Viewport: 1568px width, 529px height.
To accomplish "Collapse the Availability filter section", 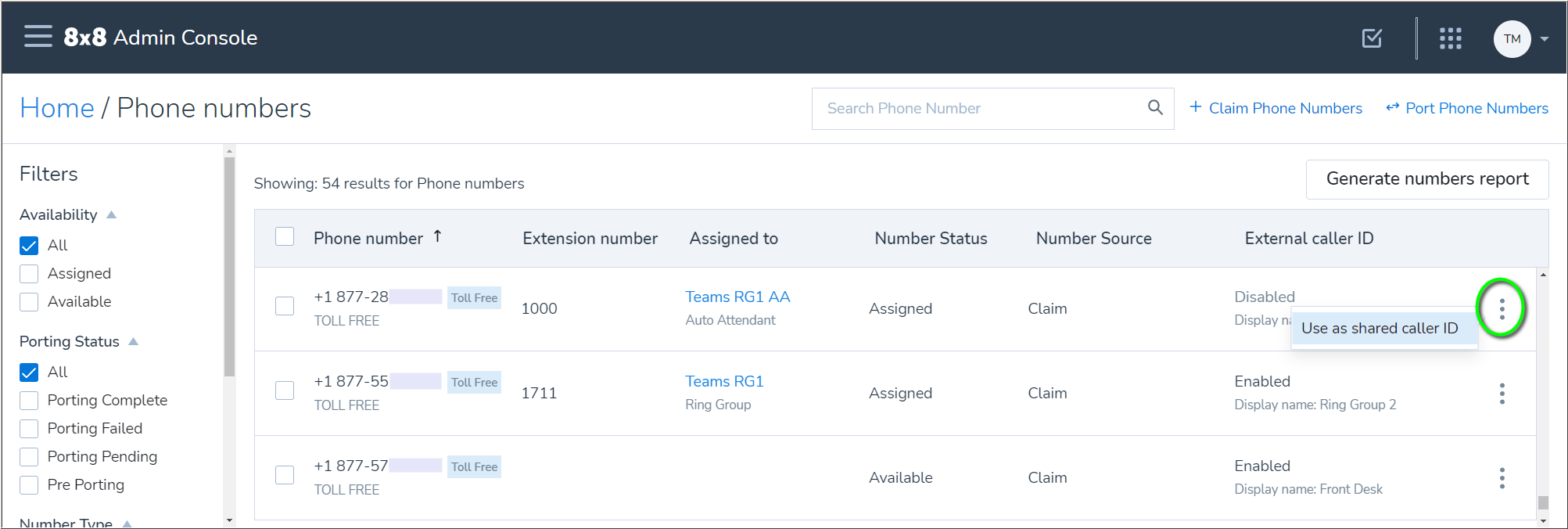I will point(111,215).
